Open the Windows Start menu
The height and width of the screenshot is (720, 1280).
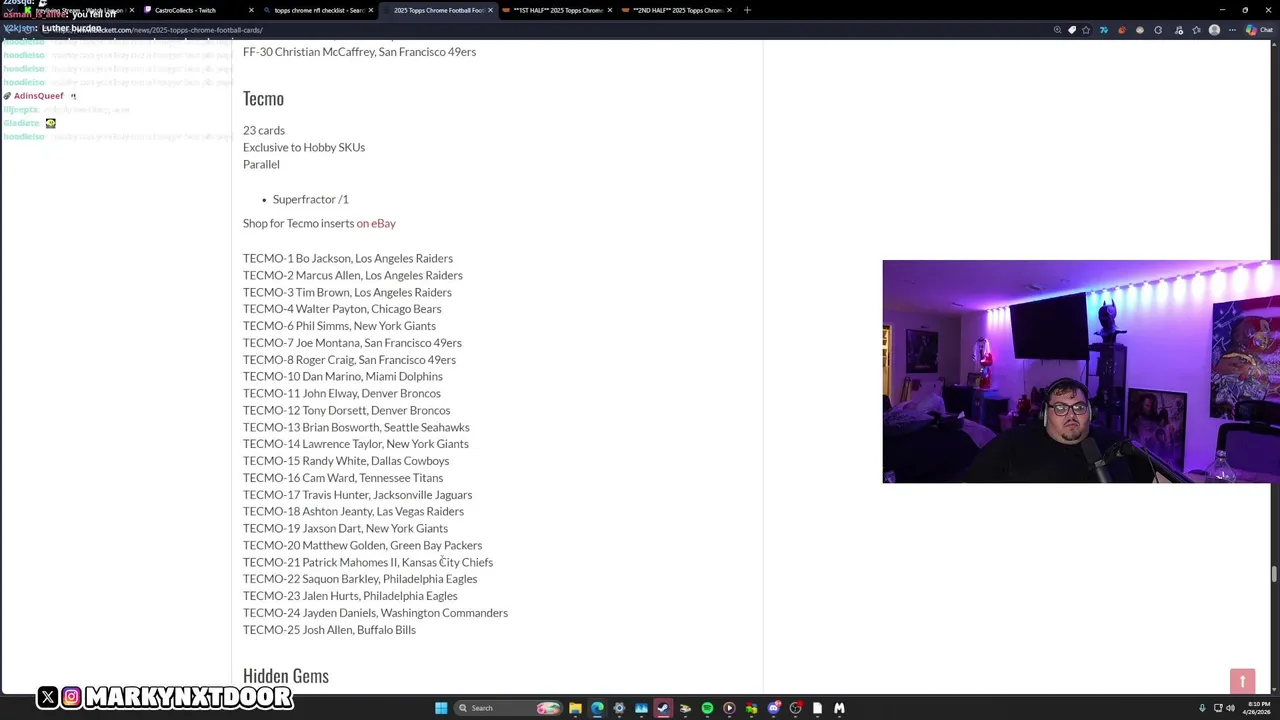tap(441, 708)
